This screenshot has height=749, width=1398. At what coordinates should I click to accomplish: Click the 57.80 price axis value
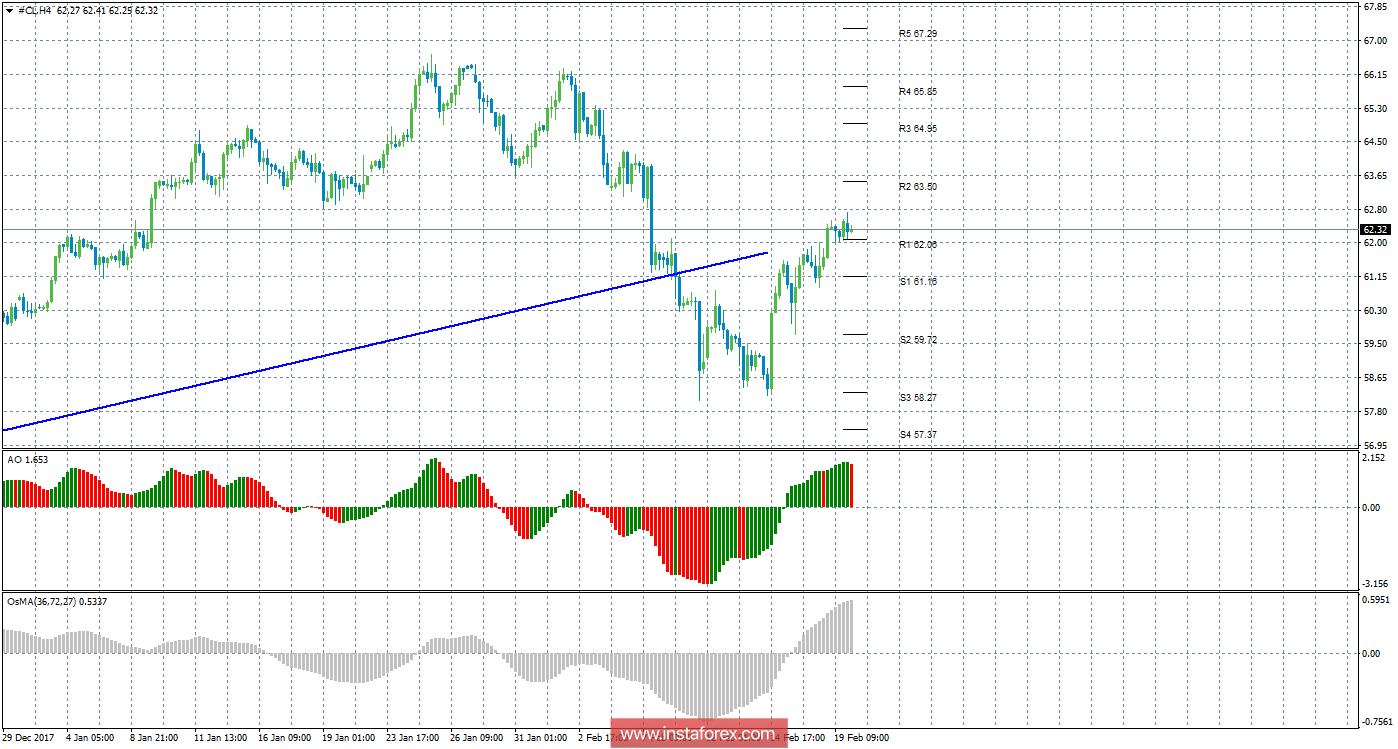[1375, 412]
